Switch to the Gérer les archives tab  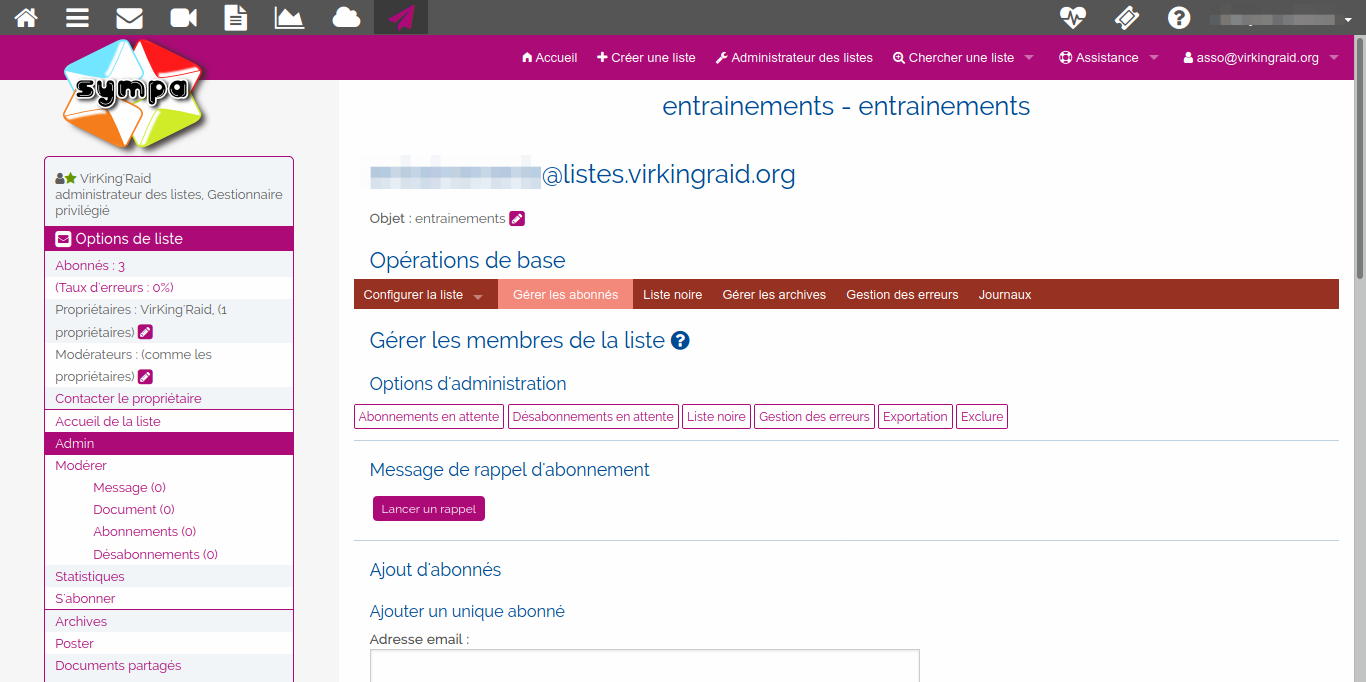[774, 295]
